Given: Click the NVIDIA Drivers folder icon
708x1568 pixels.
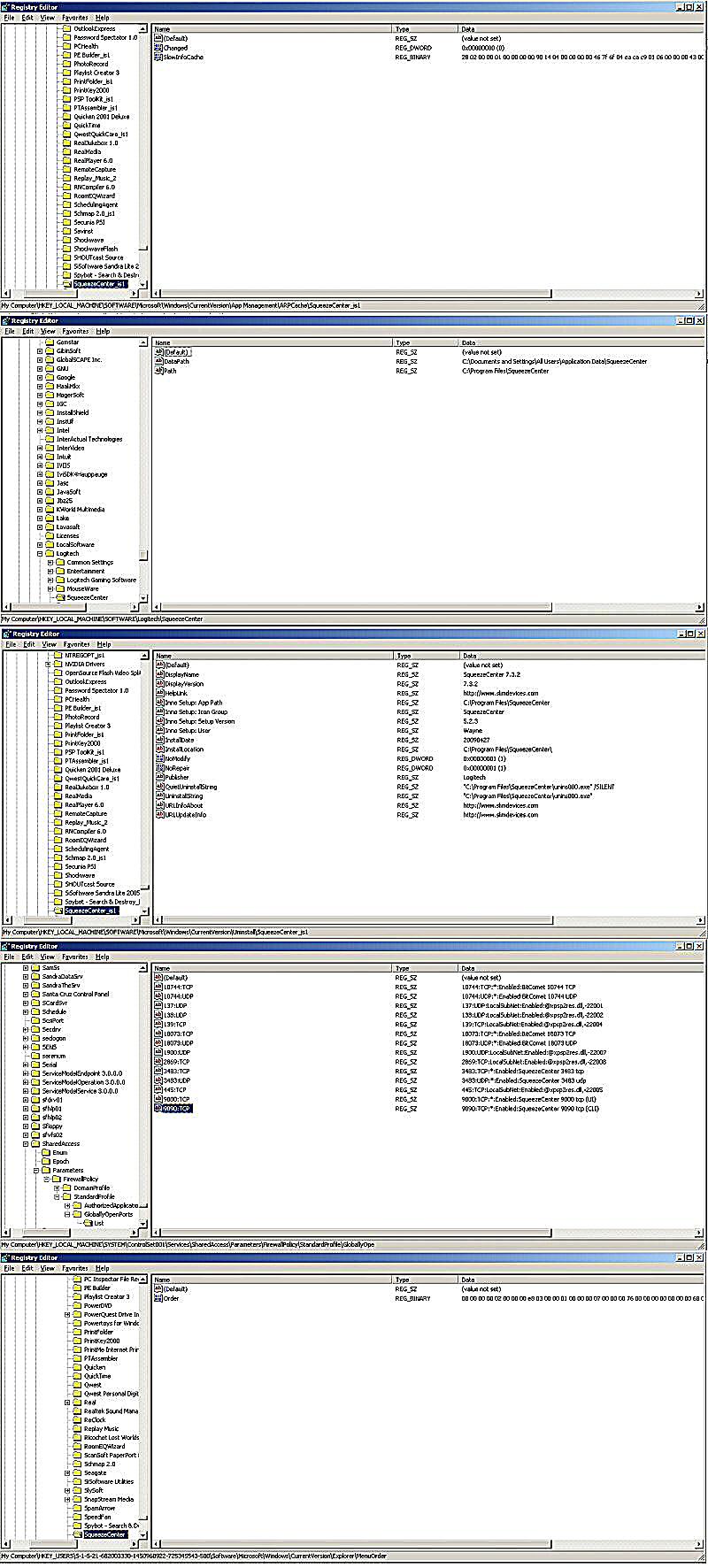Looking at the screenshot, I should [58, 664].
